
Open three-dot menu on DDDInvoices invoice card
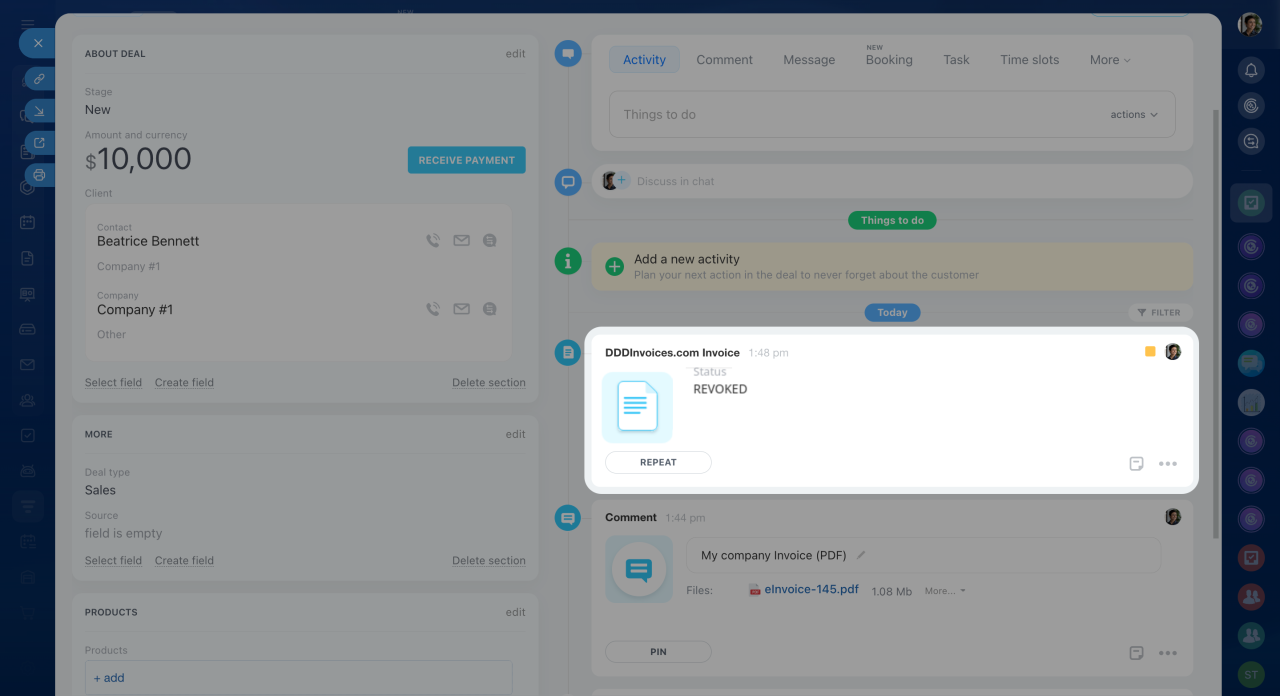1167,464
